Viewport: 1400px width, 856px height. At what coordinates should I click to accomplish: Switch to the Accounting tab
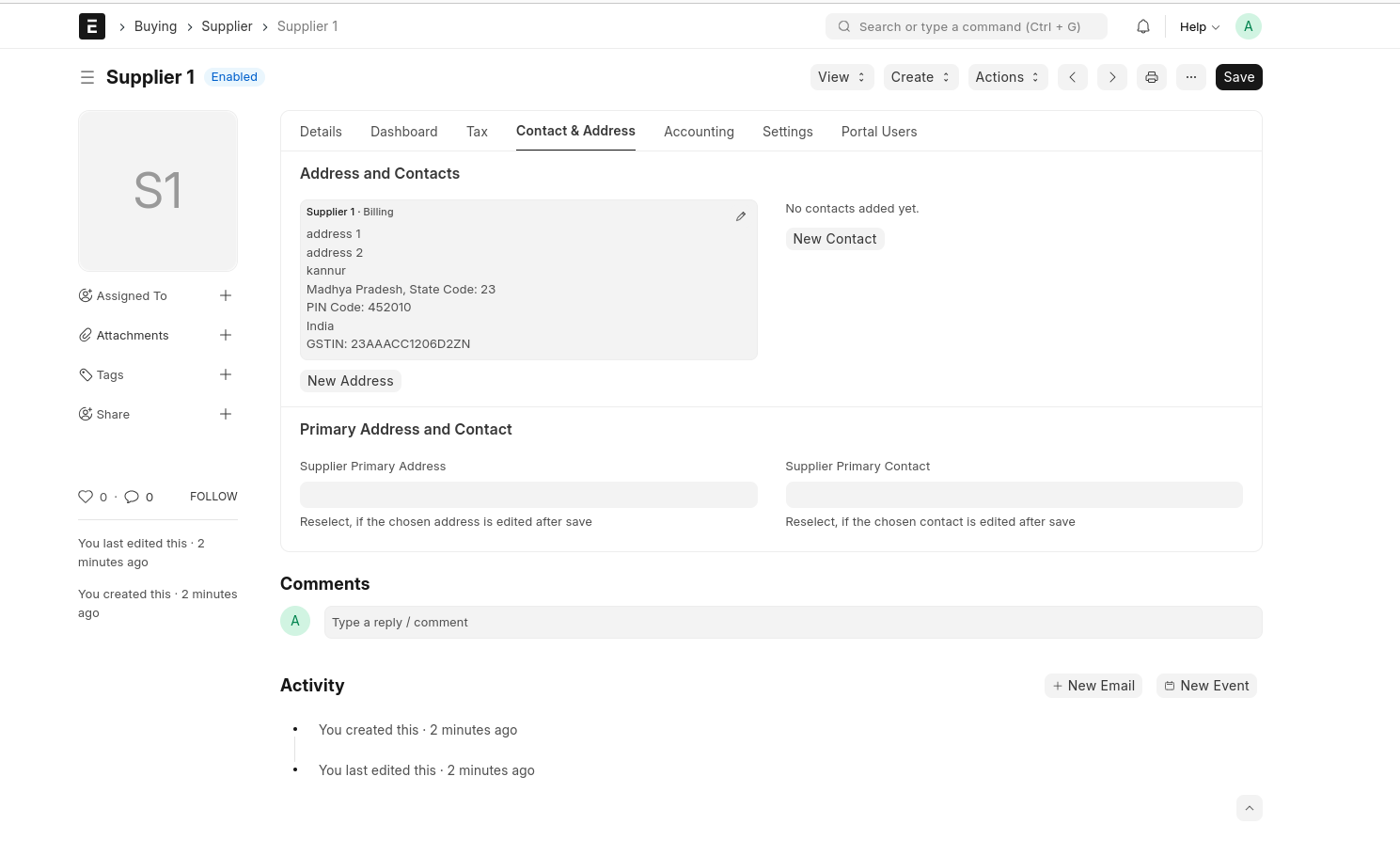699,132
